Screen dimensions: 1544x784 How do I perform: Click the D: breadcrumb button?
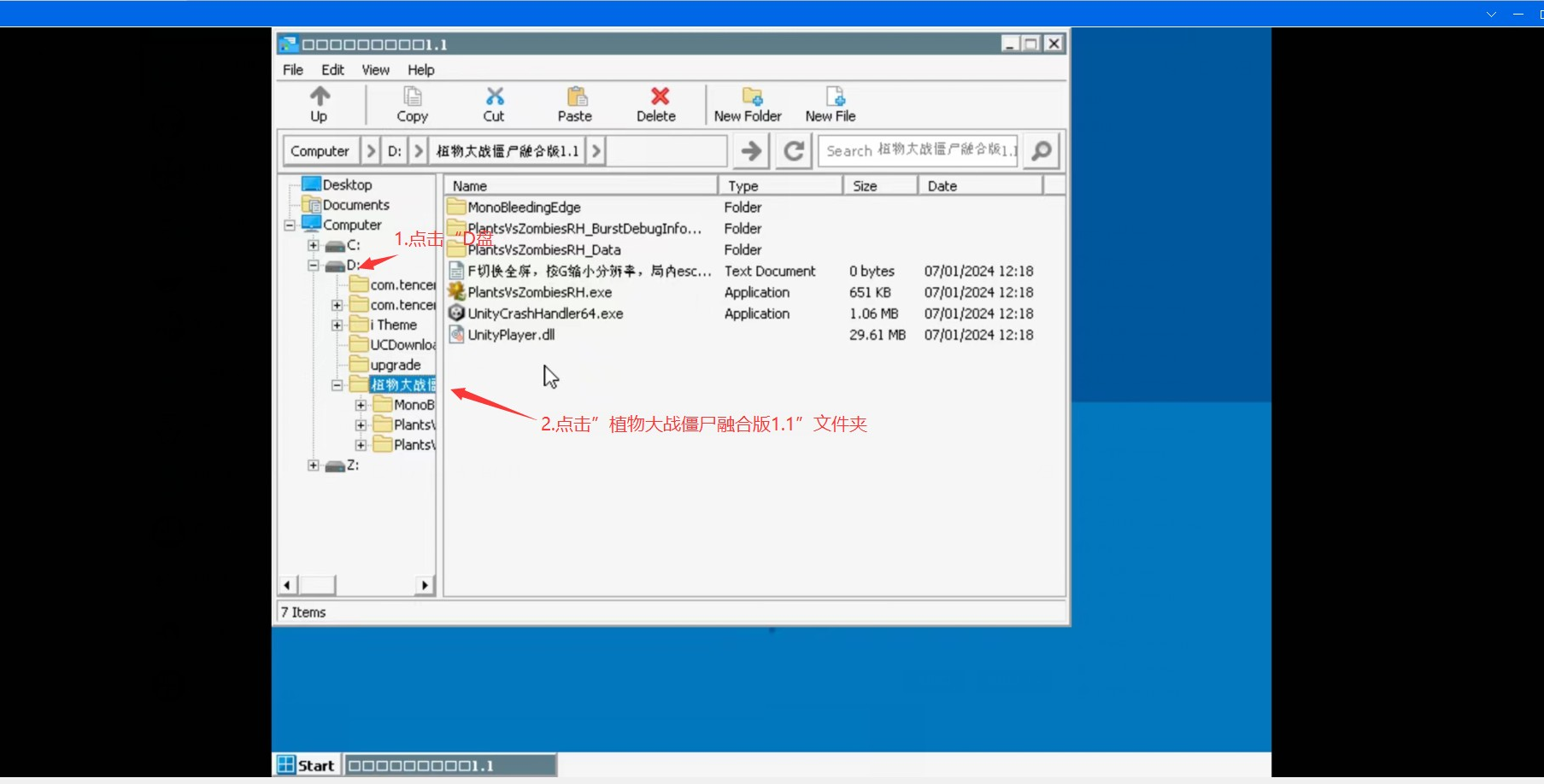394,151
